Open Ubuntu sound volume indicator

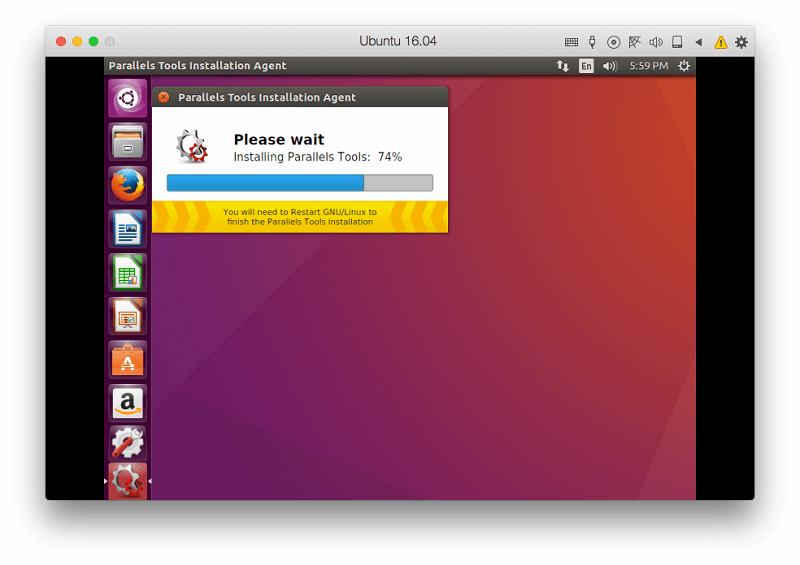(x=610, y=66)
